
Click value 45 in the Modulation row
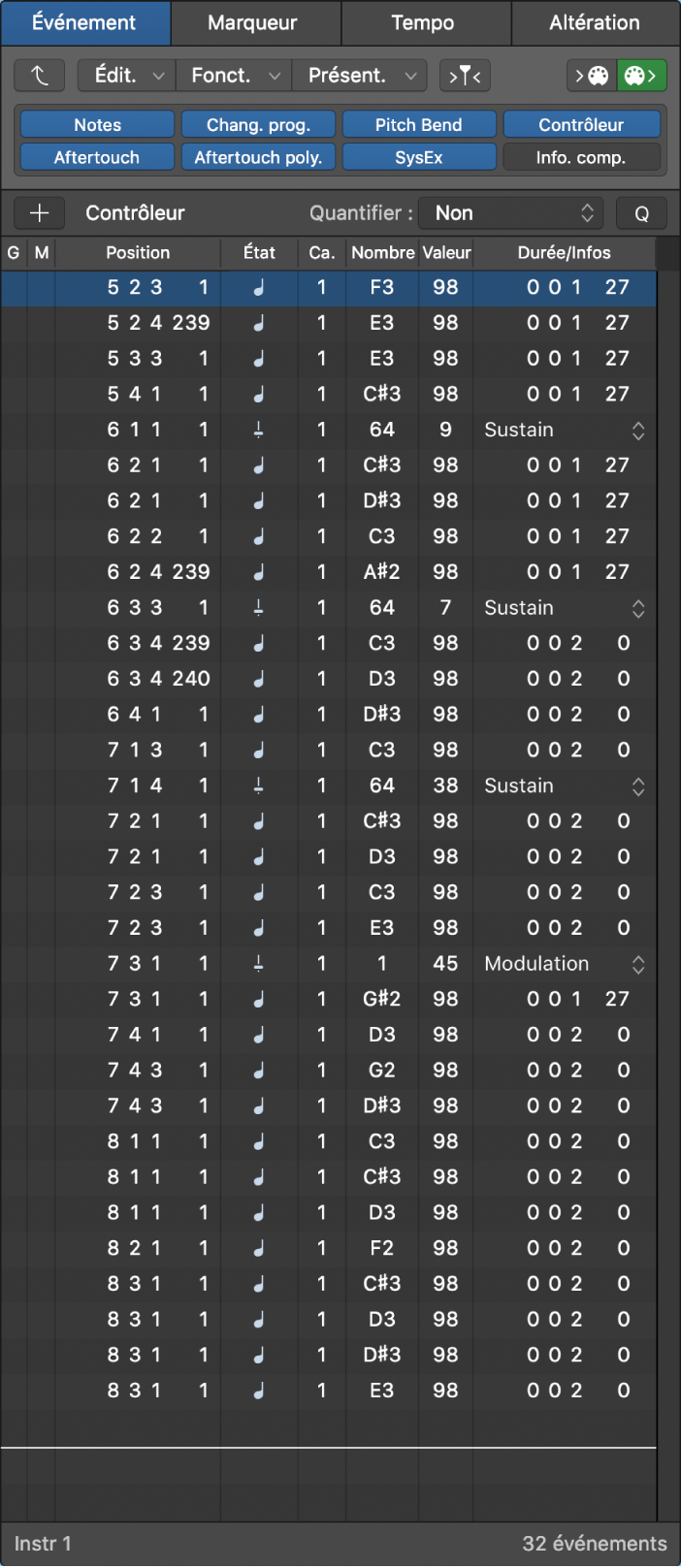point(445,964)
